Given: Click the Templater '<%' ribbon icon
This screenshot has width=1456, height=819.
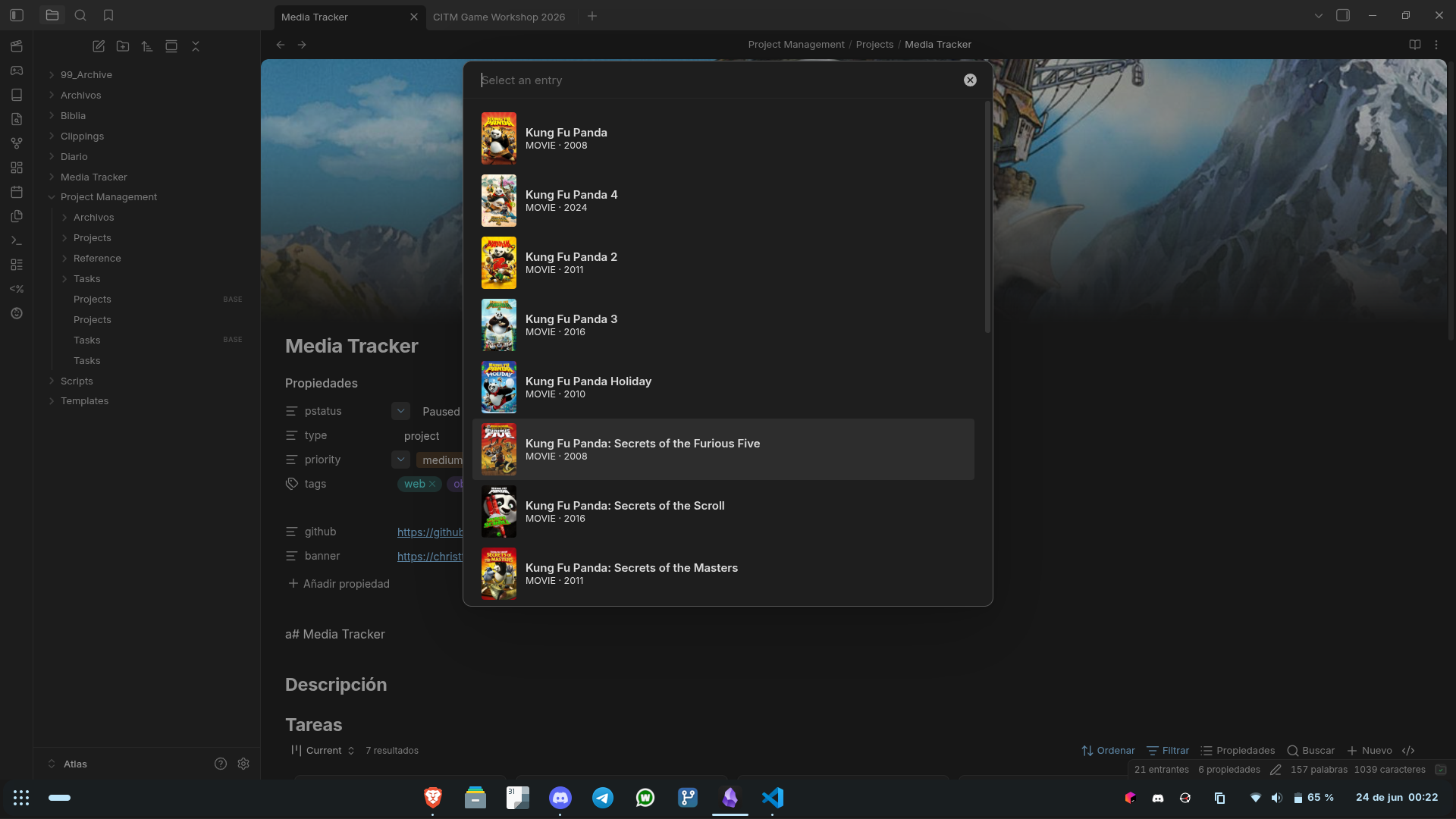Looking at the screenshot, I should [x=17, y=289].
